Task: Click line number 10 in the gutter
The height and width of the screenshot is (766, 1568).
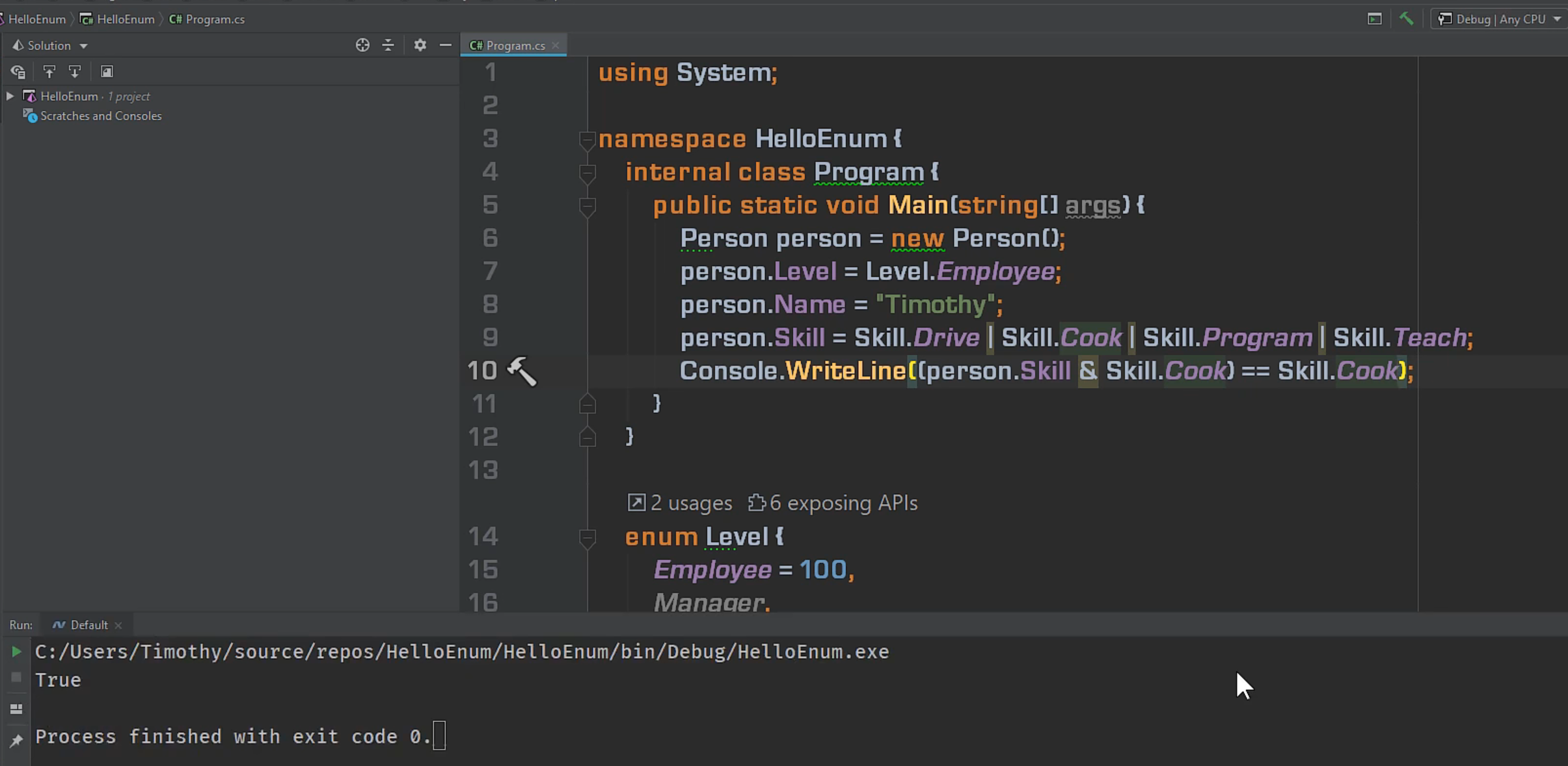Action: (x=482, y=371)
